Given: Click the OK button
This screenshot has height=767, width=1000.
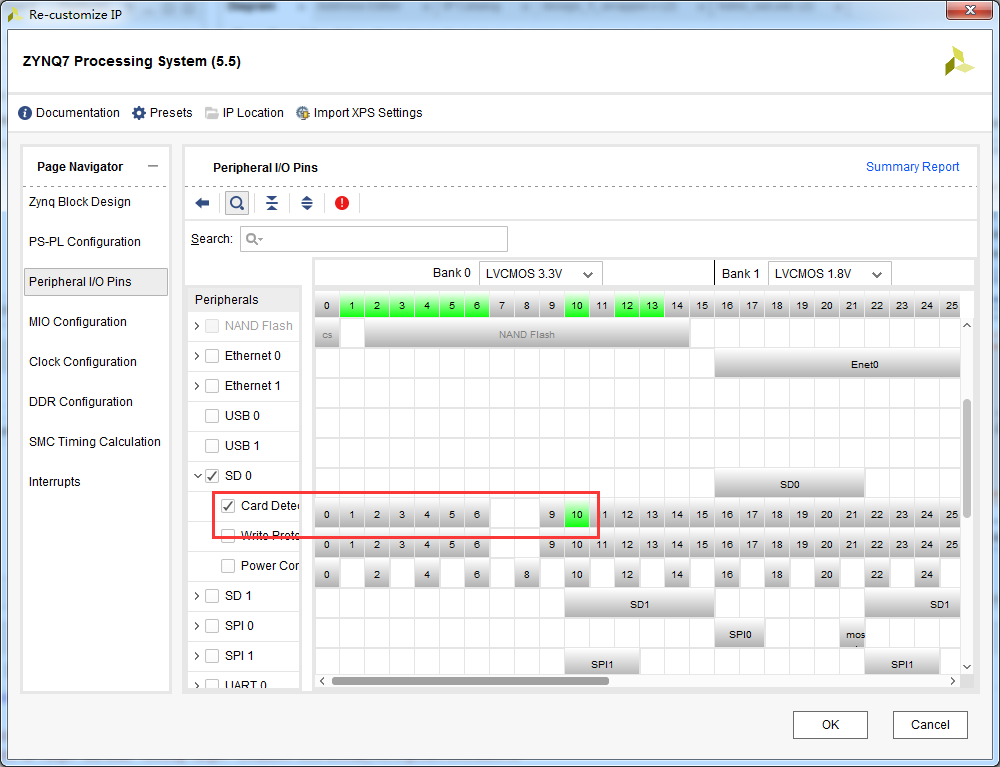Looking at the screenshot, I should coord(830,724).
